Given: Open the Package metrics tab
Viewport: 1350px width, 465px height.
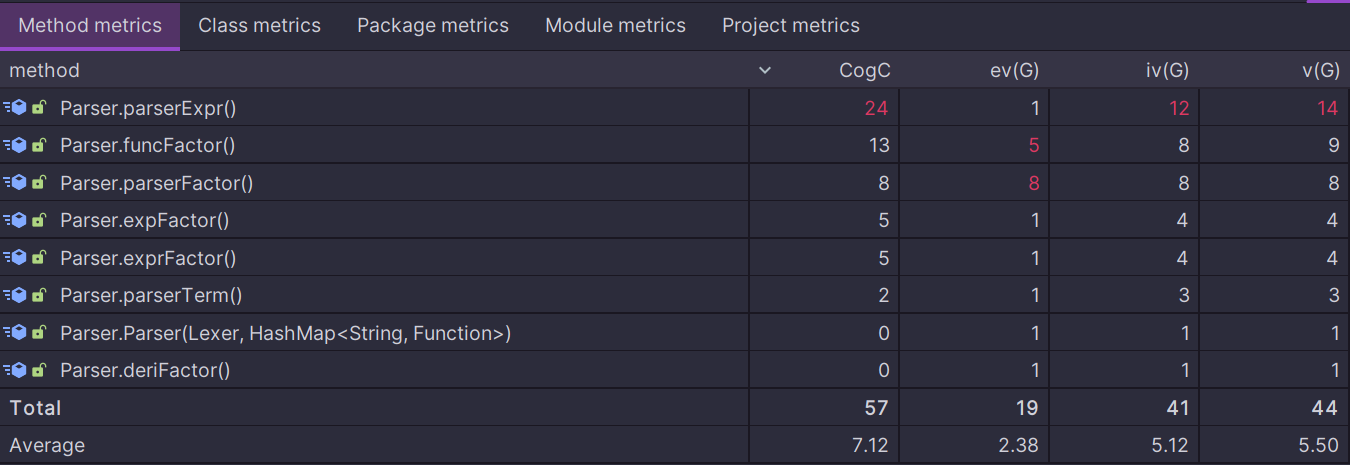Looking at the screenshot, I should [x=433, y=26].
